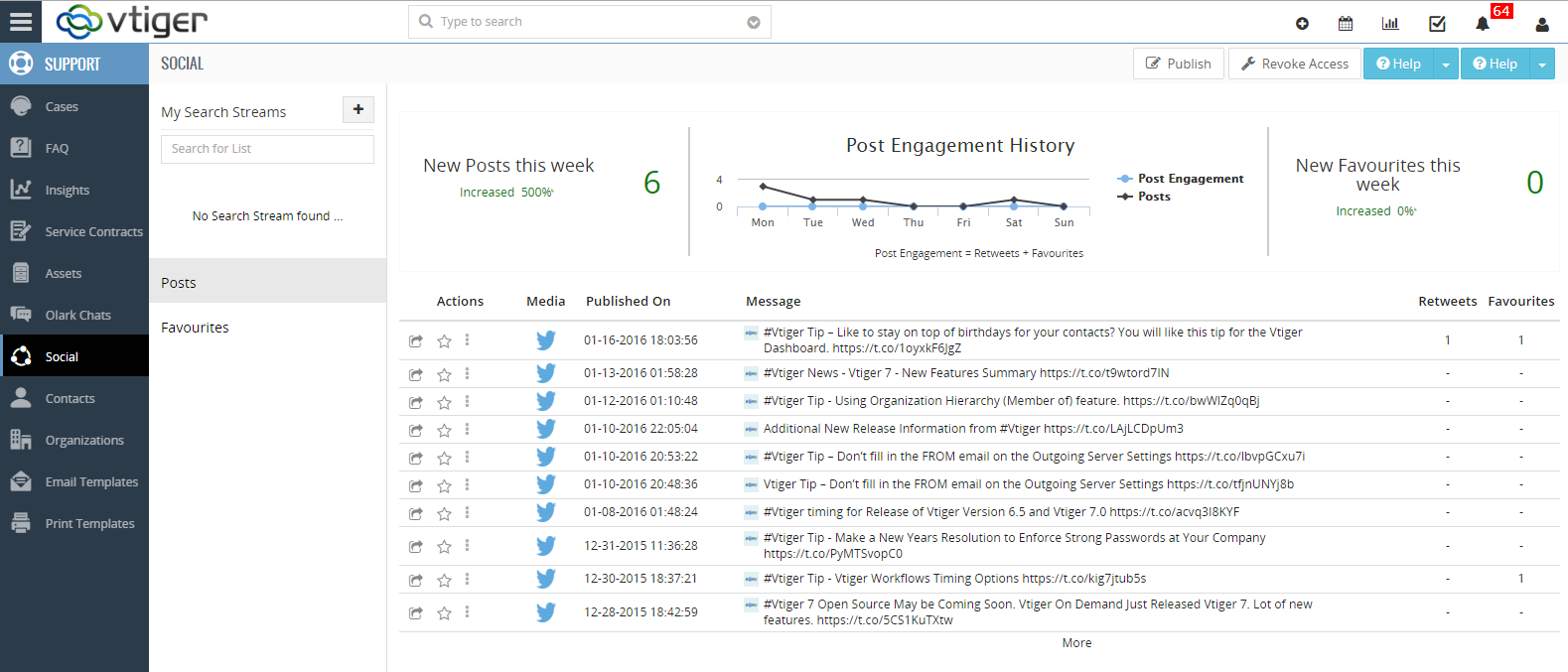1568x672 pixels.
Task: Retweet the 12-28-2015 18:42:59 post
Action: click(x=416, y=613)
